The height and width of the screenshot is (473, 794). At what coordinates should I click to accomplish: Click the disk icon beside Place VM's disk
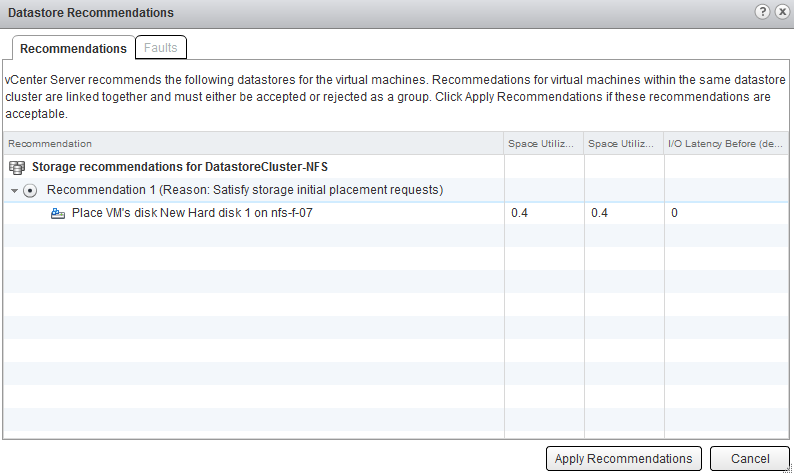(58, 213)
